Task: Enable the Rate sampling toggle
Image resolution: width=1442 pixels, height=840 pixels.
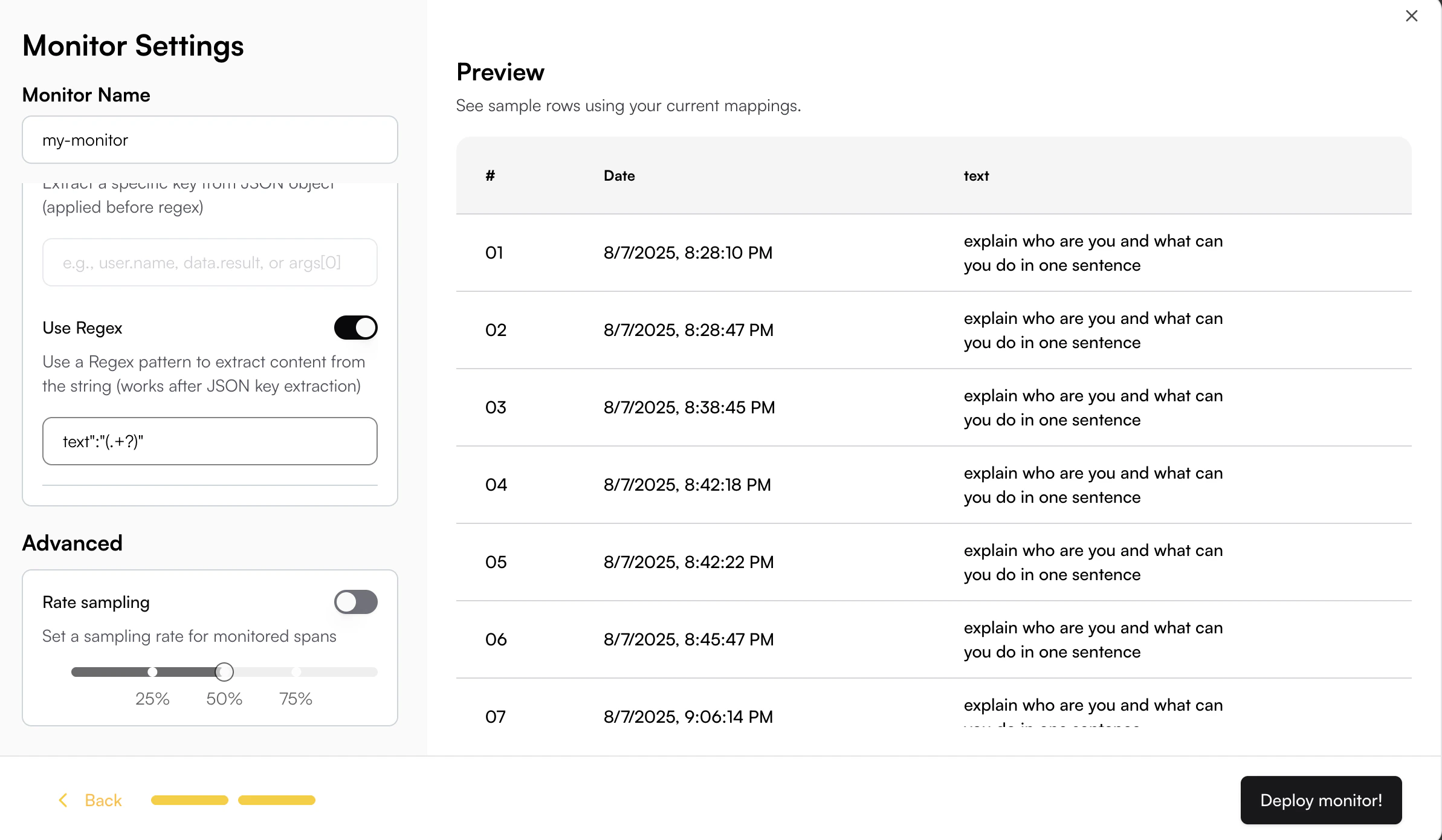Action: [x=355, y=602]
